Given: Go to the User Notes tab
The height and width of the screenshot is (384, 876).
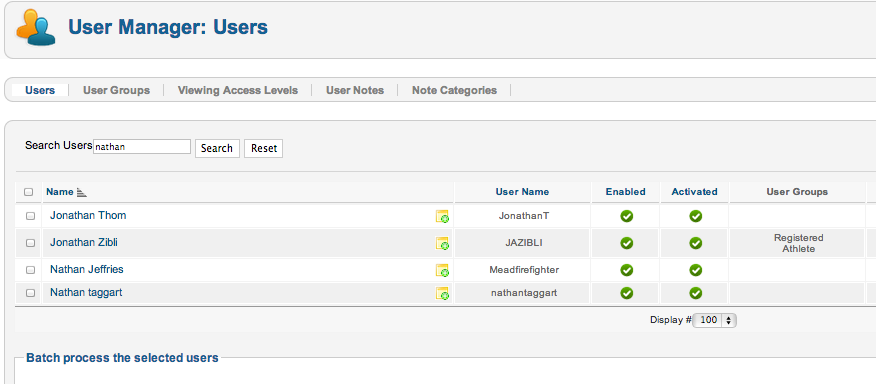Looking at the screenshot, I should pos(355,90).
